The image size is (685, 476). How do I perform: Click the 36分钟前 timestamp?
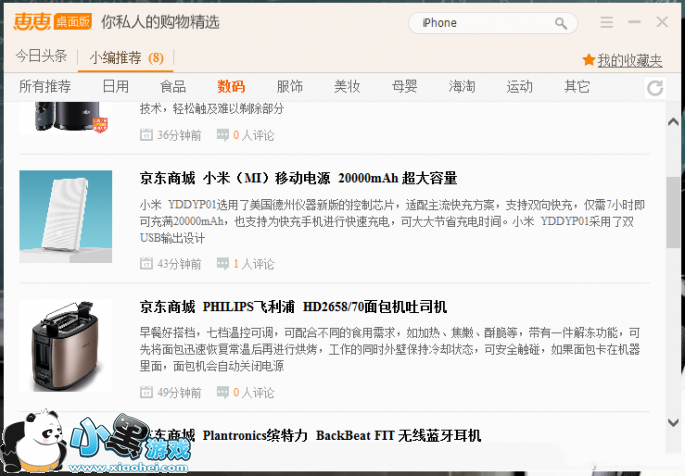(179, 135)
